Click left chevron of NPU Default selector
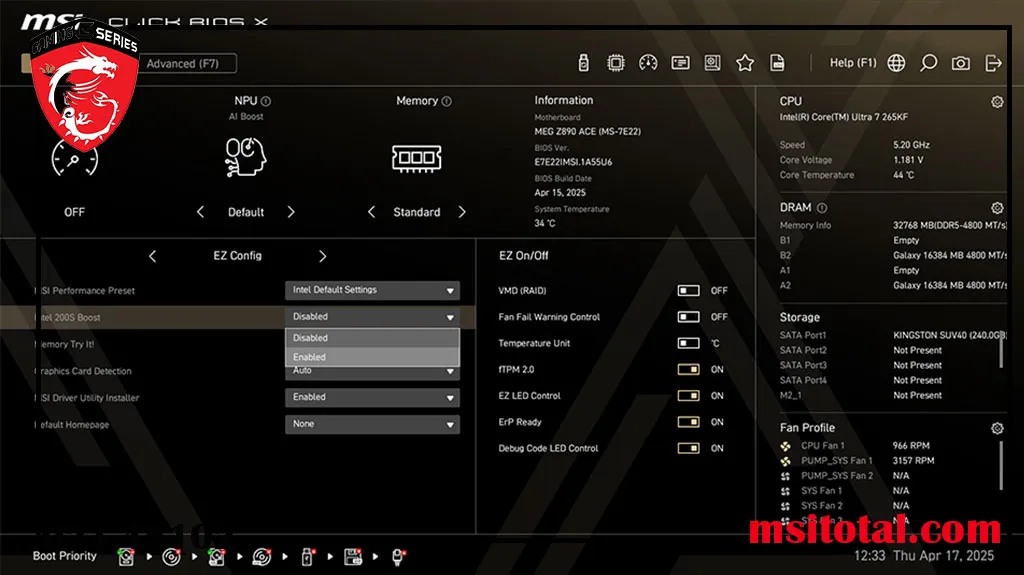Image resolution: width=1024 pixels, height=575 pixels. [x=200, y=212]
